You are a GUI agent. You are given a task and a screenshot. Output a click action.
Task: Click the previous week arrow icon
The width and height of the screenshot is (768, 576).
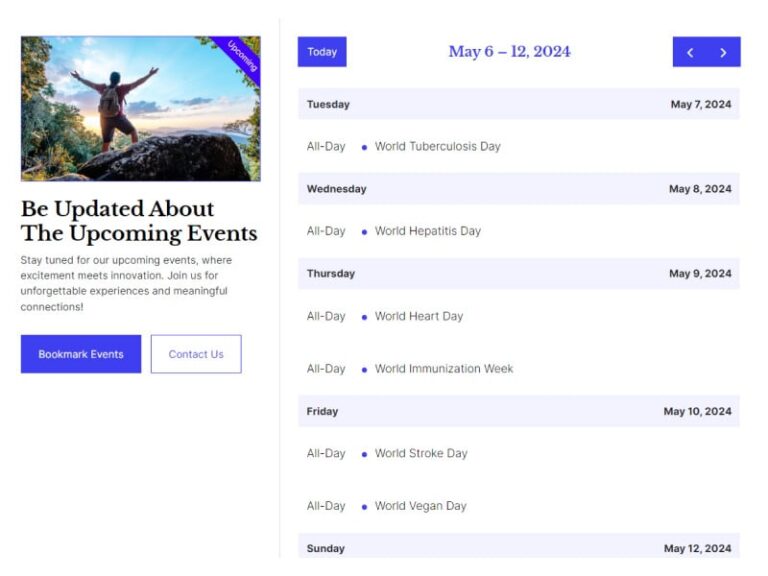[x=690, y=52]
